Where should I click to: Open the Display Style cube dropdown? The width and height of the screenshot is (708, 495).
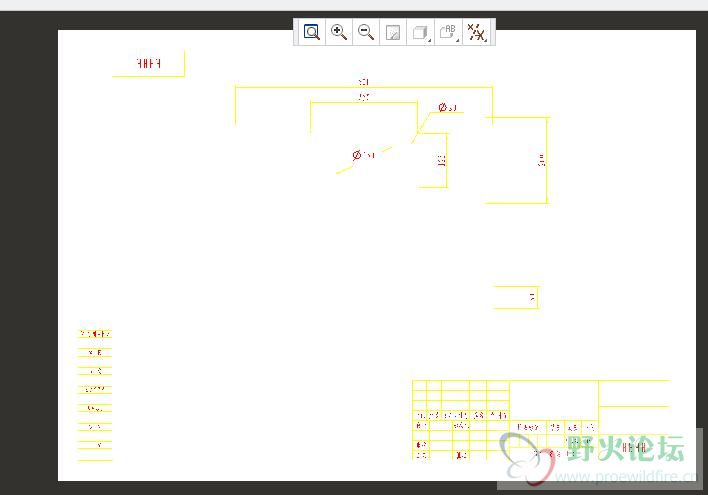(421, 32)
